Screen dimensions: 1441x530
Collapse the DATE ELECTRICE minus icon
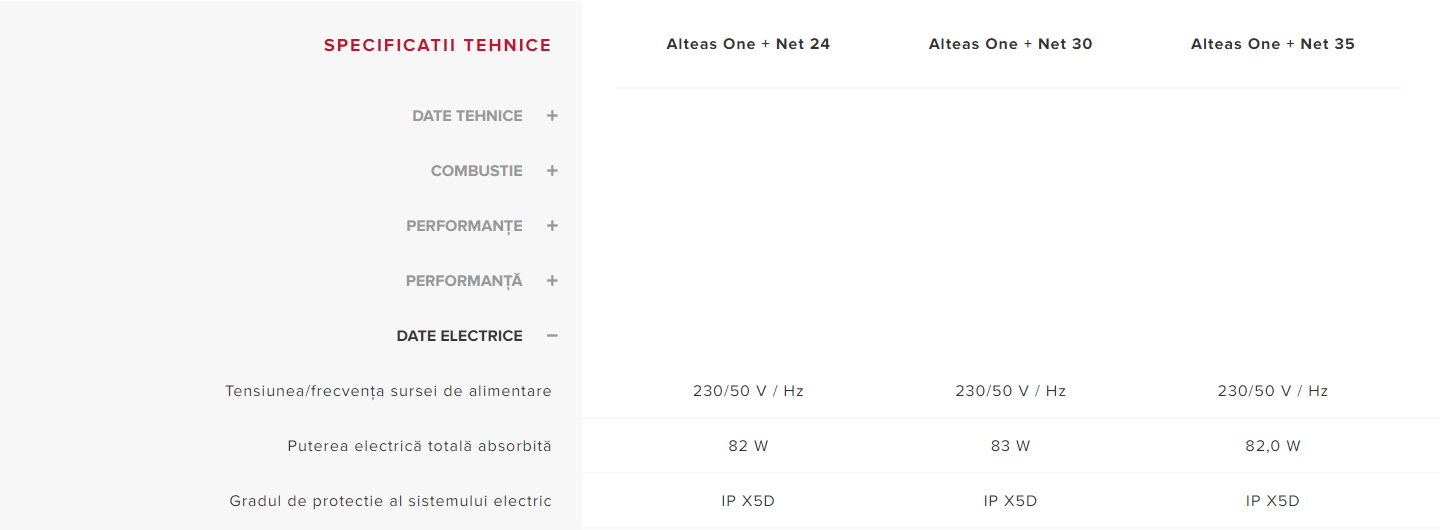point(552,336)
